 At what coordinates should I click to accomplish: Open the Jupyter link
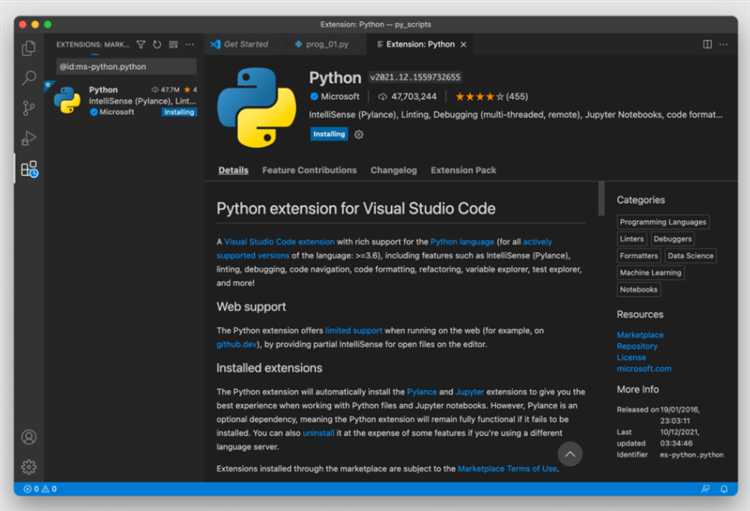[470, 392]
